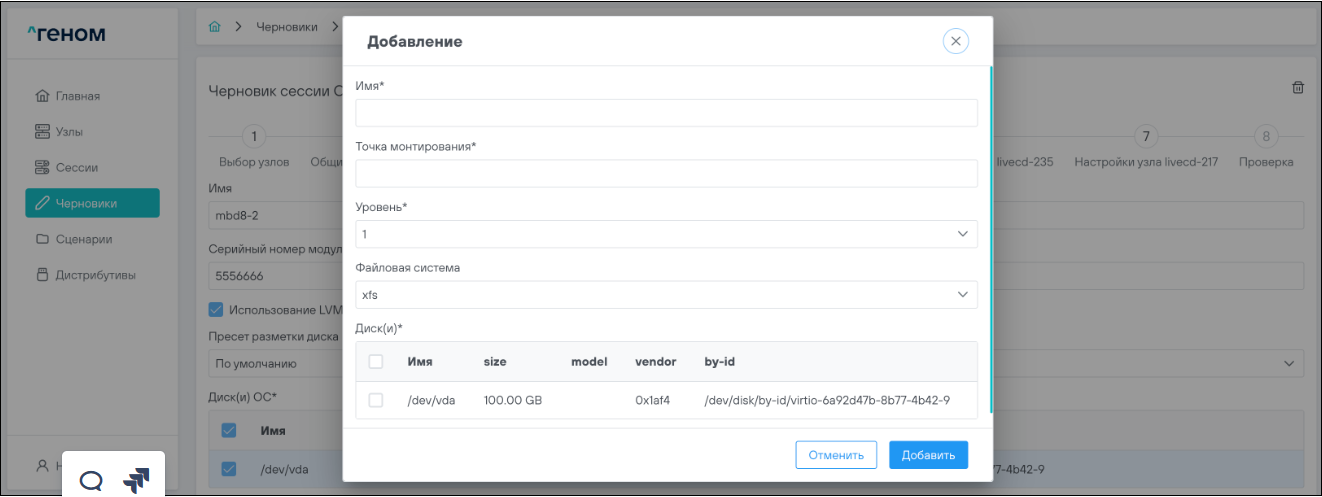Click the Отменить button

(x=835, y=455)
